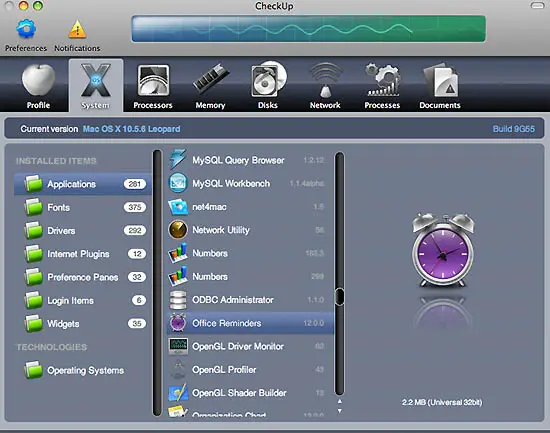The image size is (550, 433).
Task: Click the ODBC Administrator database icon
Action: tap(178, 300)
